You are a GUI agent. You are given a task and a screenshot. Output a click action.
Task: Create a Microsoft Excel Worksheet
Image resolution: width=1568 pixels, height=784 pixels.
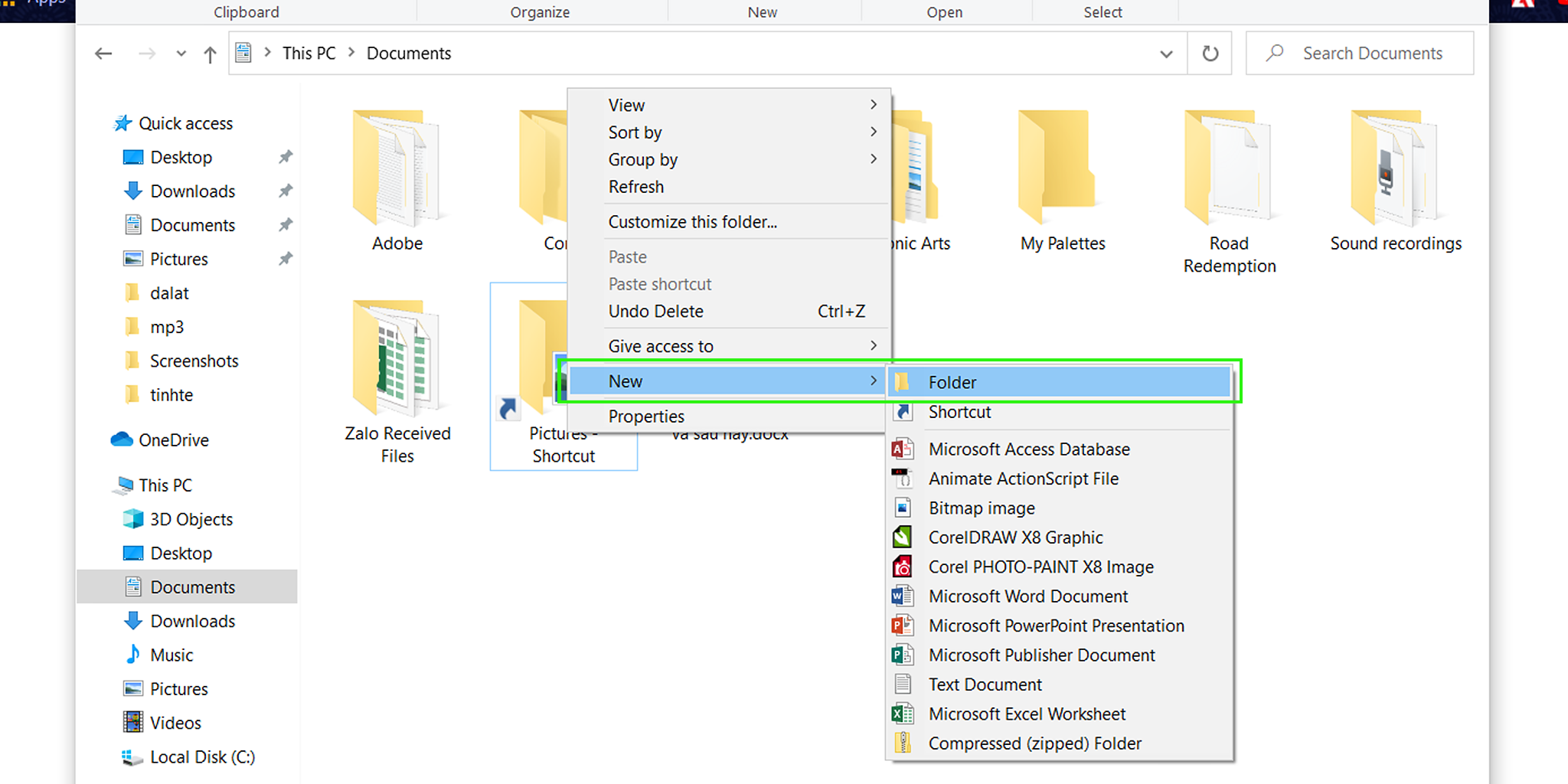1060,714
